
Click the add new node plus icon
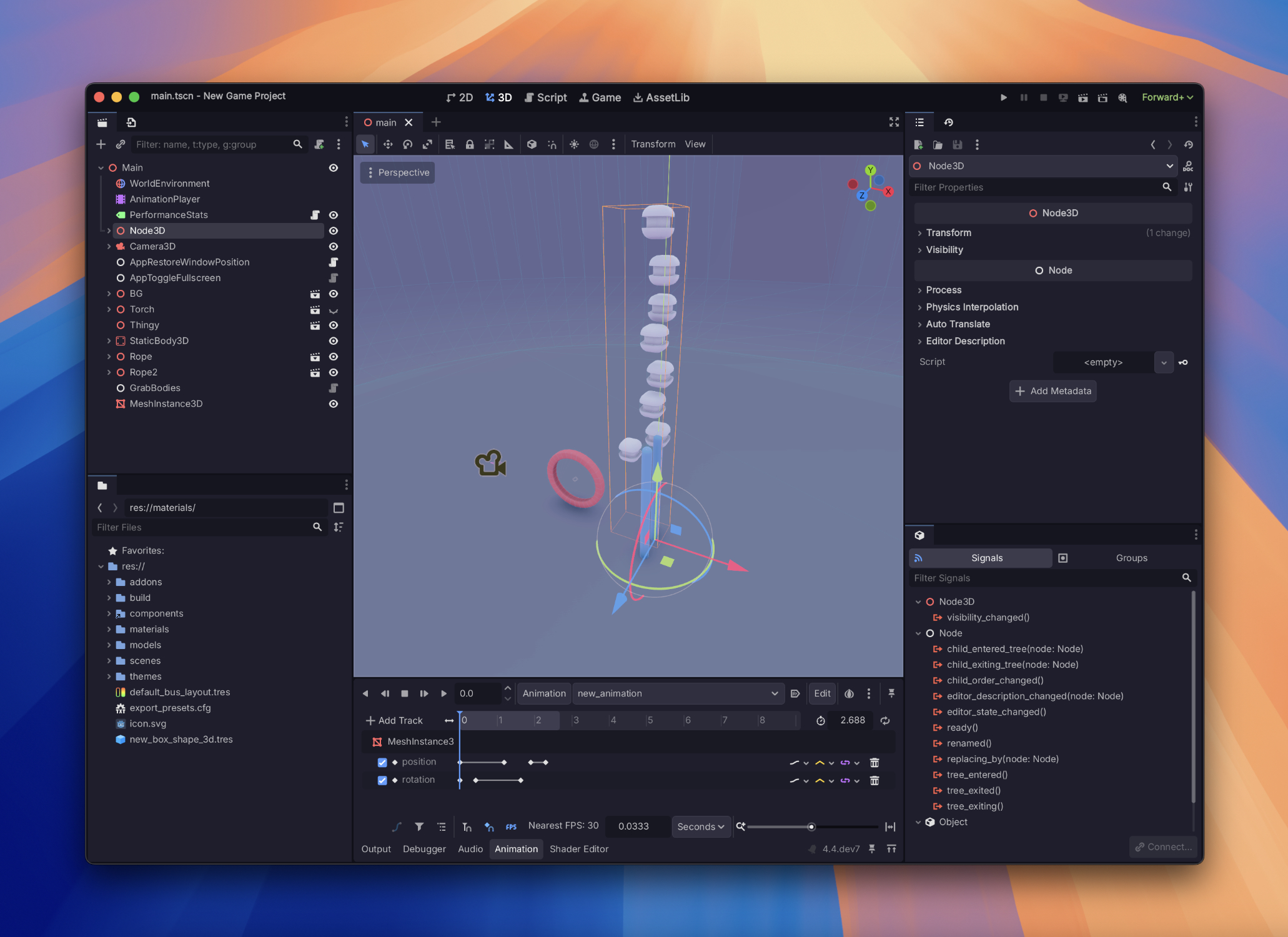(101, 144)
